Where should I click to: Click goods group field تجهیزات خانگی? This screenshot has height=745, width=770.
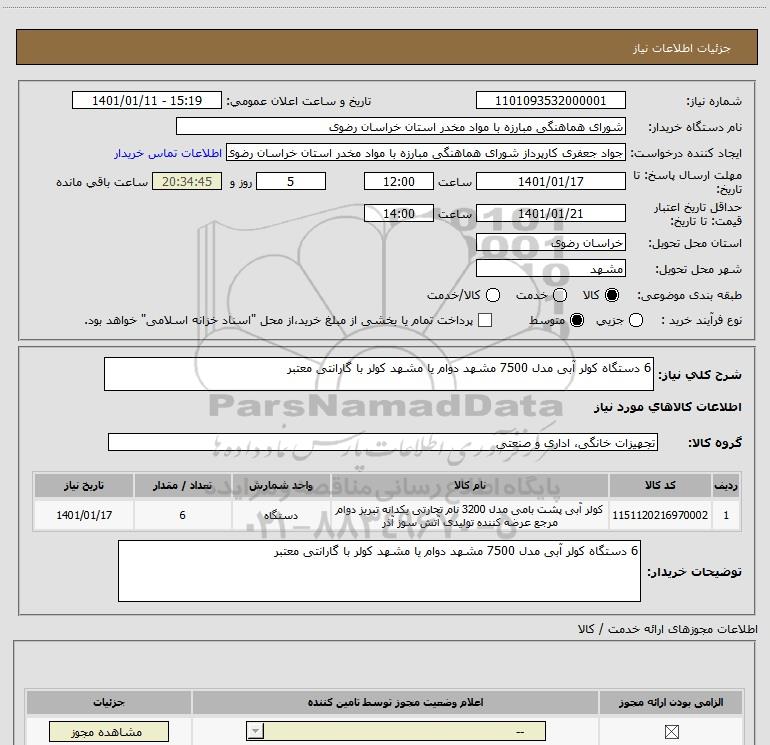coord(383,442)
